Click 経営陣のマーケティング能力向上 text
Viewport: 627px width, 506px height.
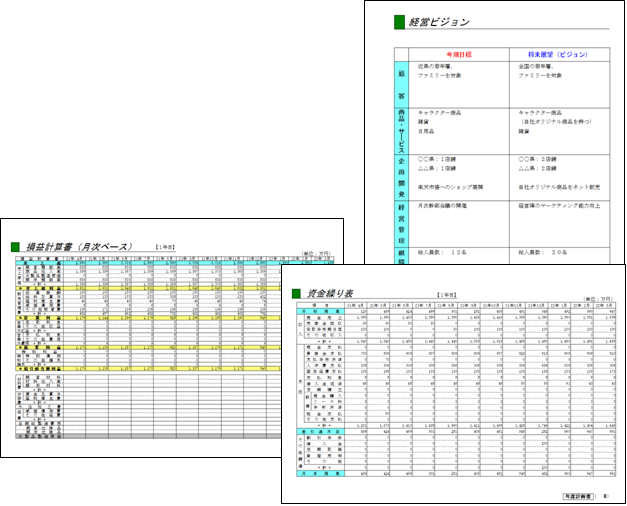559,206
